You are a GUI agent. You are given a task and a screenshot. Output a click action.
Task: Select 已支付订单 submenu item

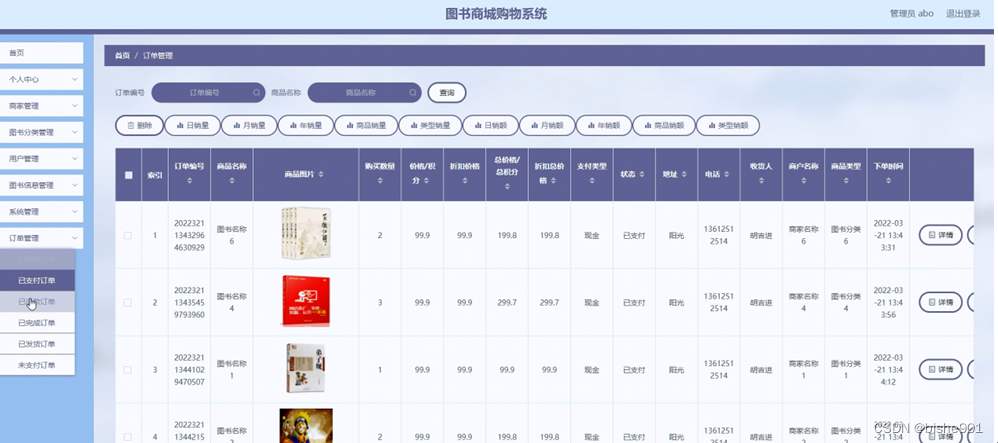[37, 281]
